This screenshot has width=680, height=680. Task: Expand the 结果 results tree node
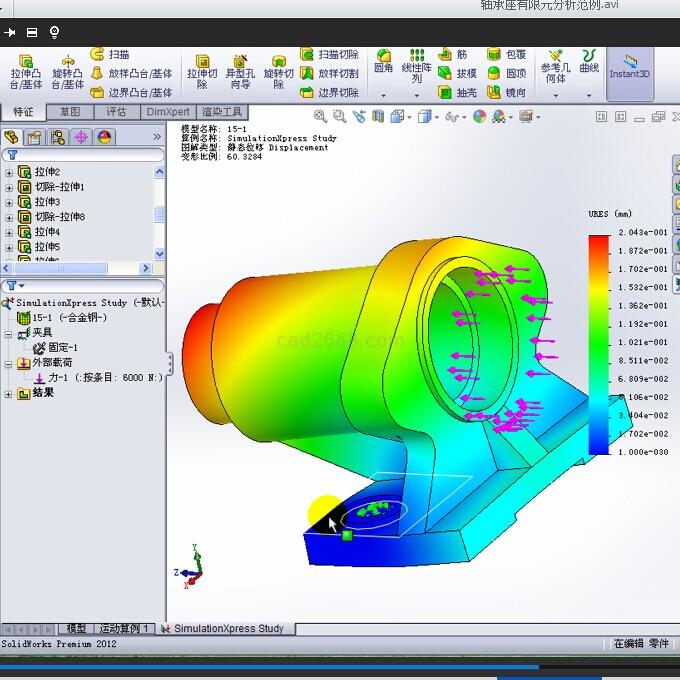[9, 394]
